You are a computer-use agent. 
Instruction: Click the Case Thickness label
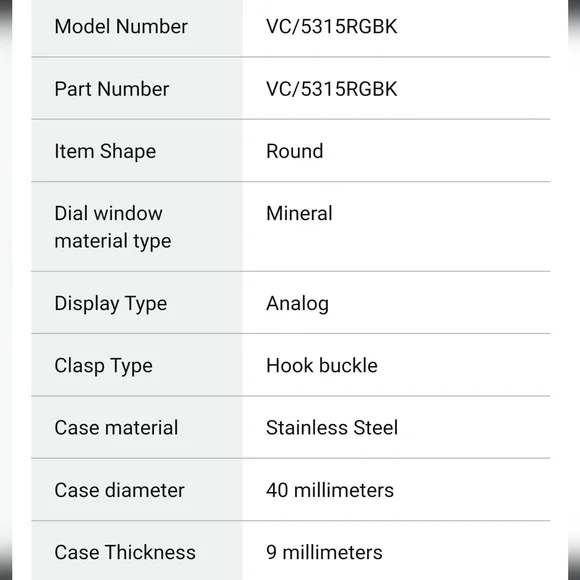coord(125,552)
